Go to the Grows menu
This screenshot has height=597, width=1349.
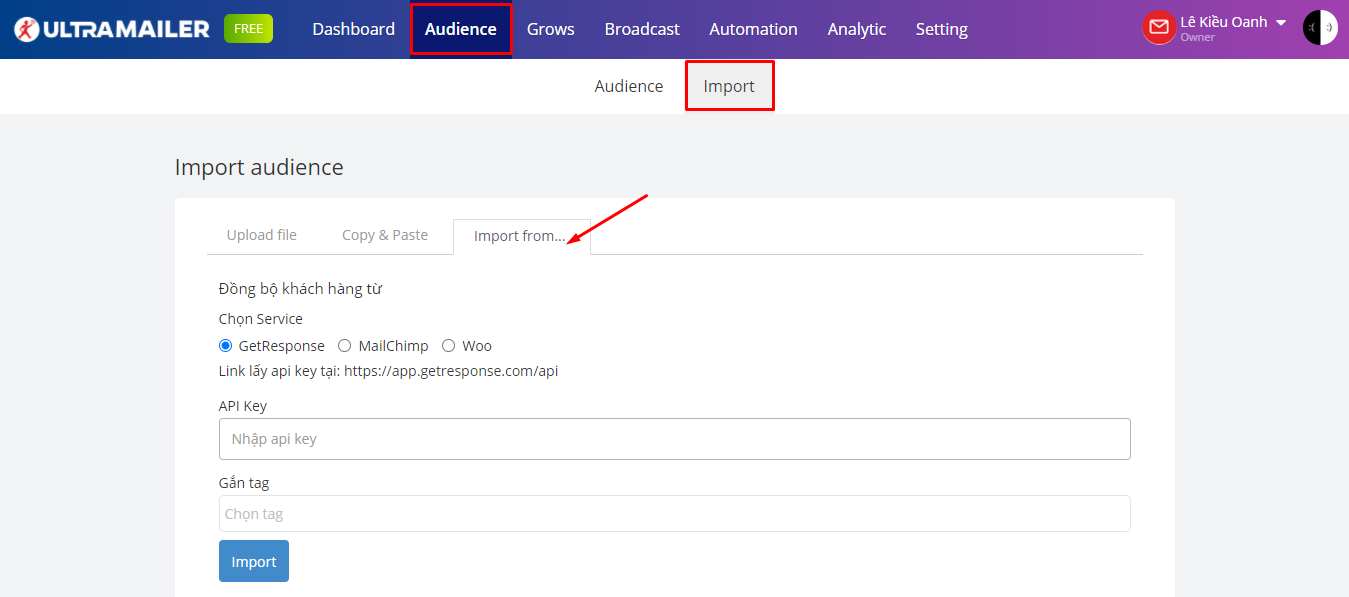(551, 29)
